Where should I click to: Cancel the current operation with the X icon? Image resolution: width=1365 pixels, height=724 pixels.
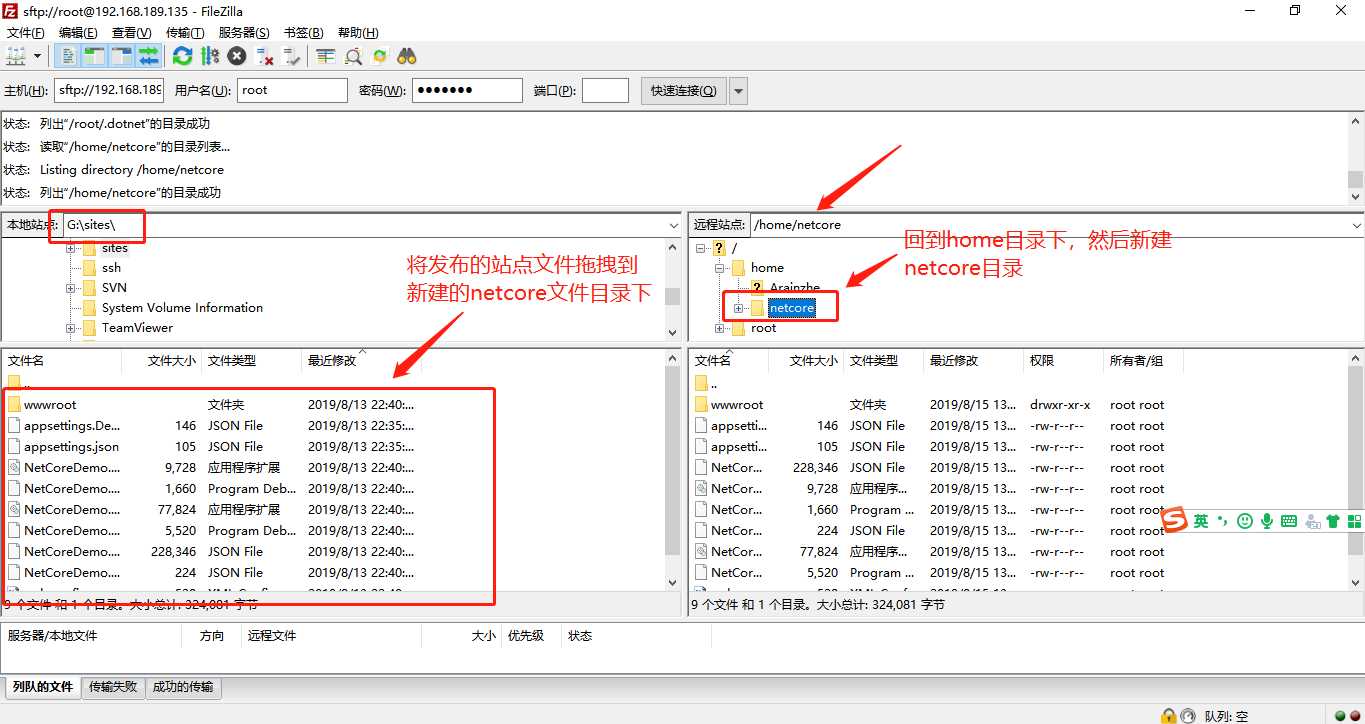pos(237,56)
